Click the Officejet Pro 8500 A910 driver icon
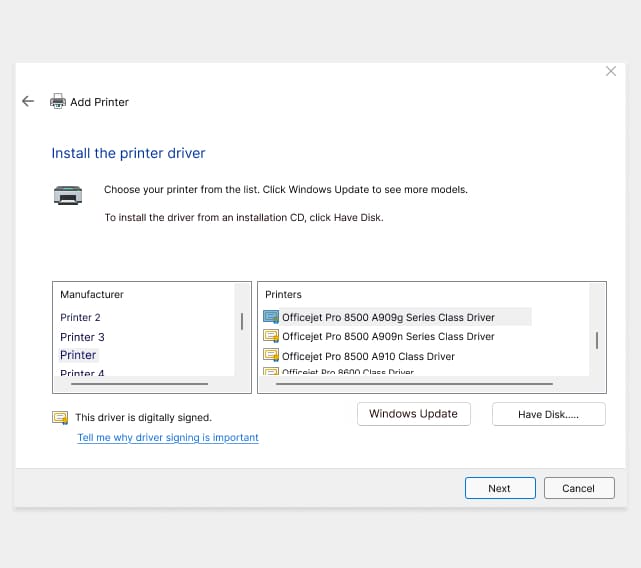Viewport: 641px width, 568px height. [270, 355]
